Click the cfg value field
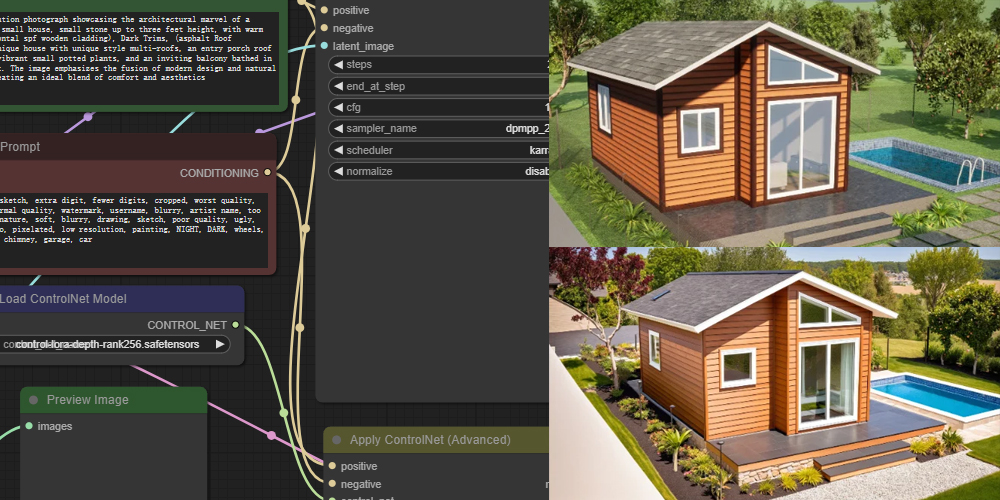The height and width of the screenshot is (500, 1000). click(x=439, y=107)
